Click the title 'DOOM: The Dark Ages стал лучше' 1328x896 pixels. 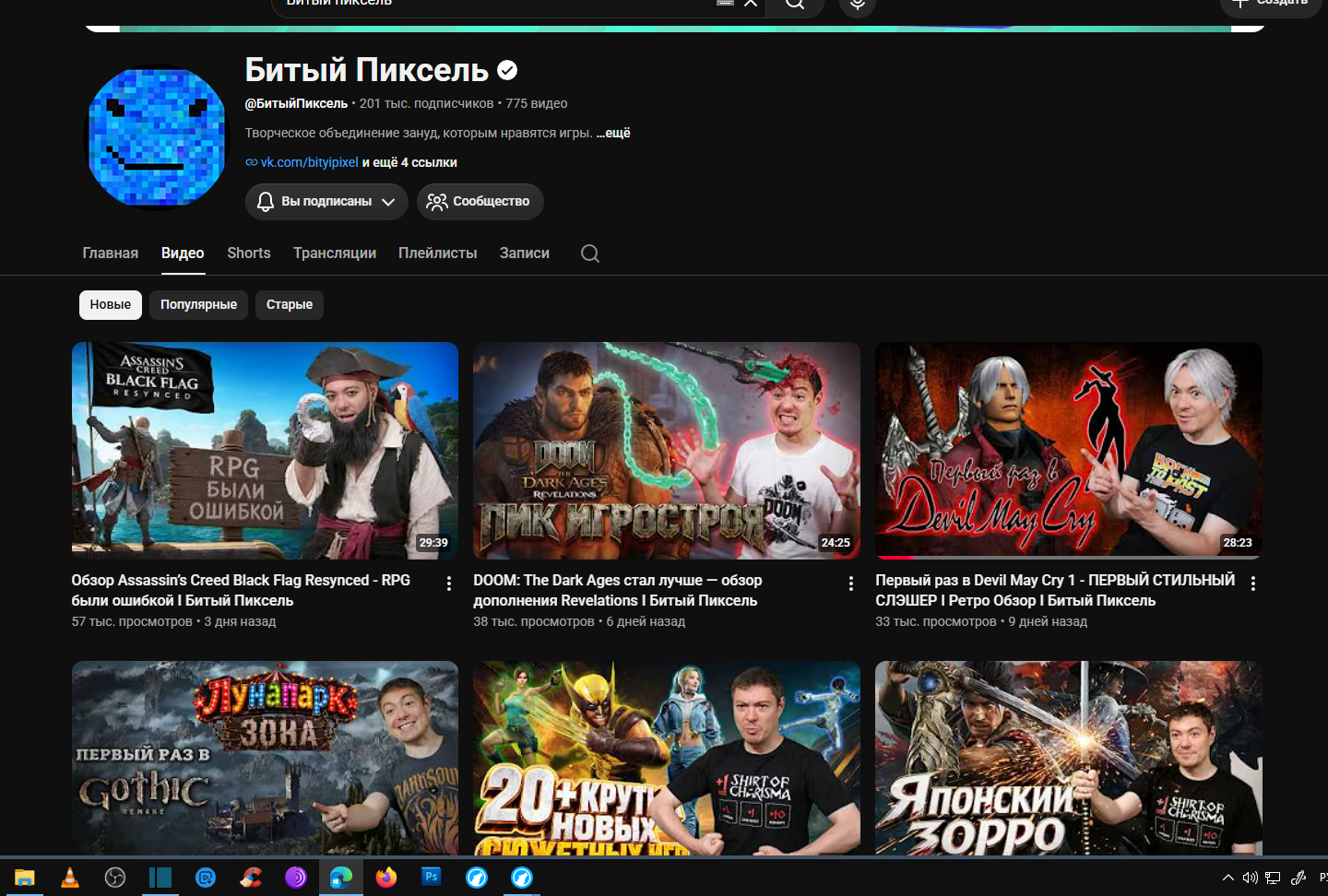(x=618, y=590)
